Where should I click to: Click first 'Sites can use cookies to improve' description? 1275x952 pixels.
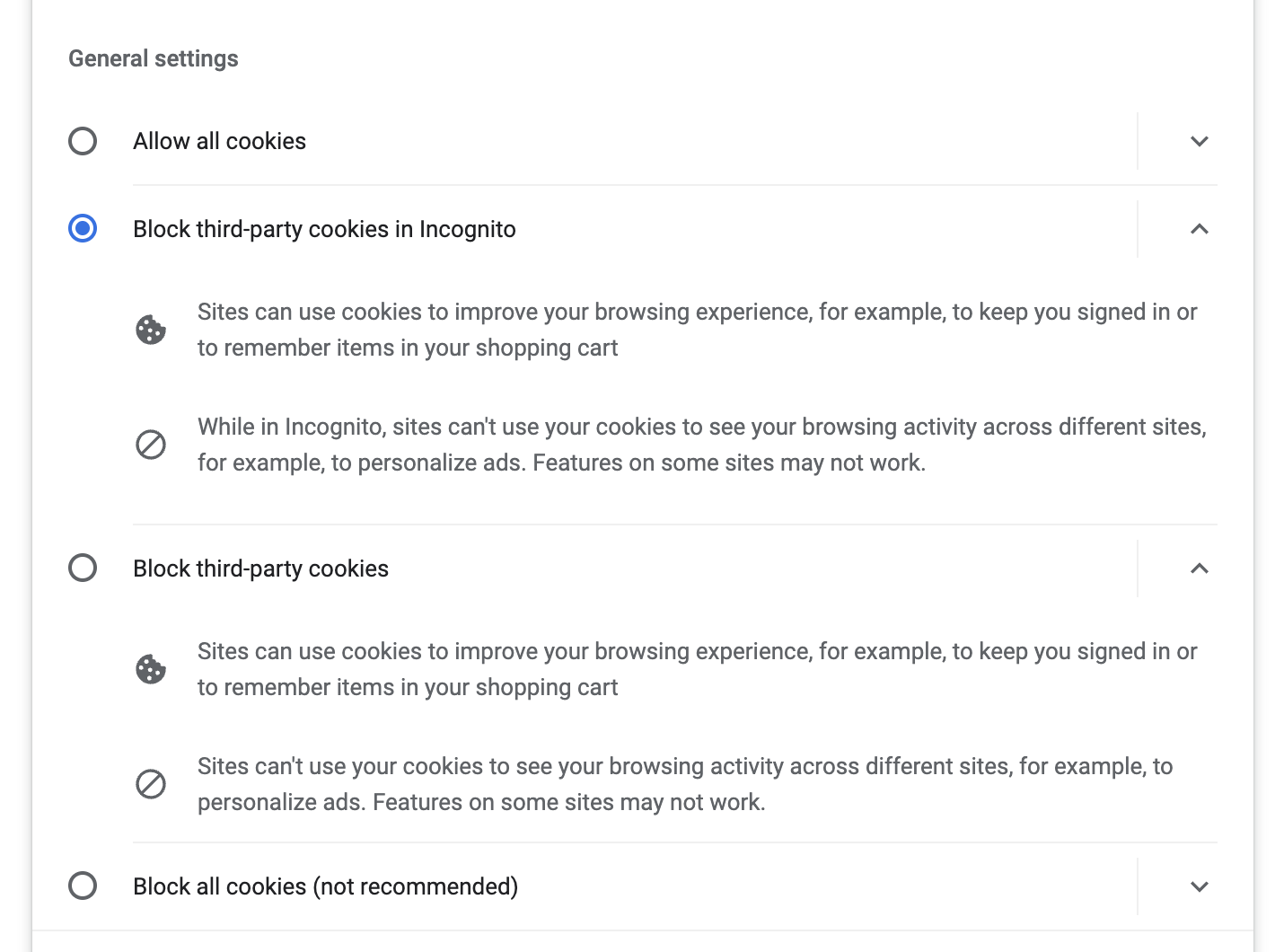pyautogui.click(x=698, y=330)
